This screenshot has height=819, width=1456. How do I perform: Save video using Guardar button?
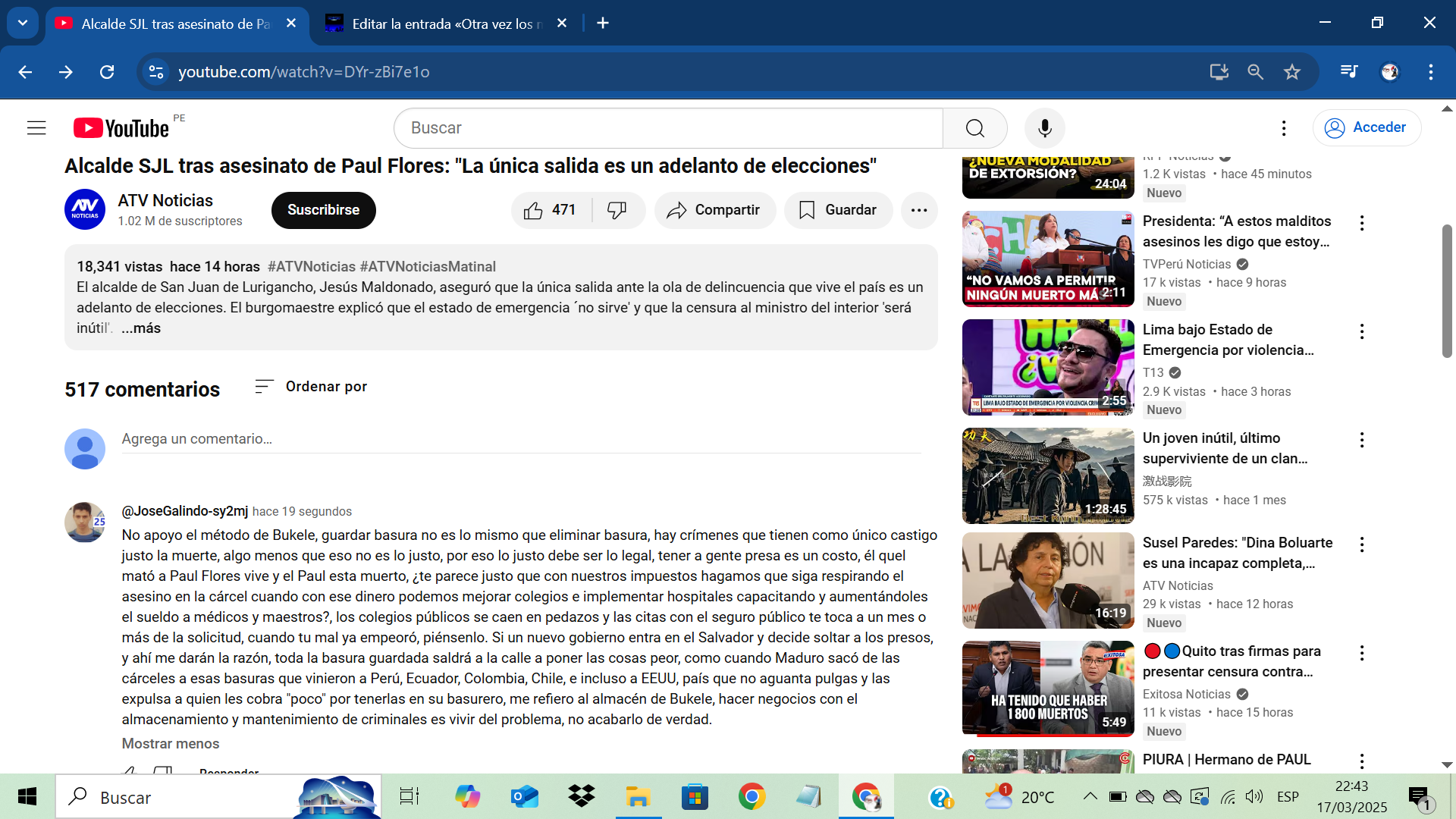coord(838,210)
